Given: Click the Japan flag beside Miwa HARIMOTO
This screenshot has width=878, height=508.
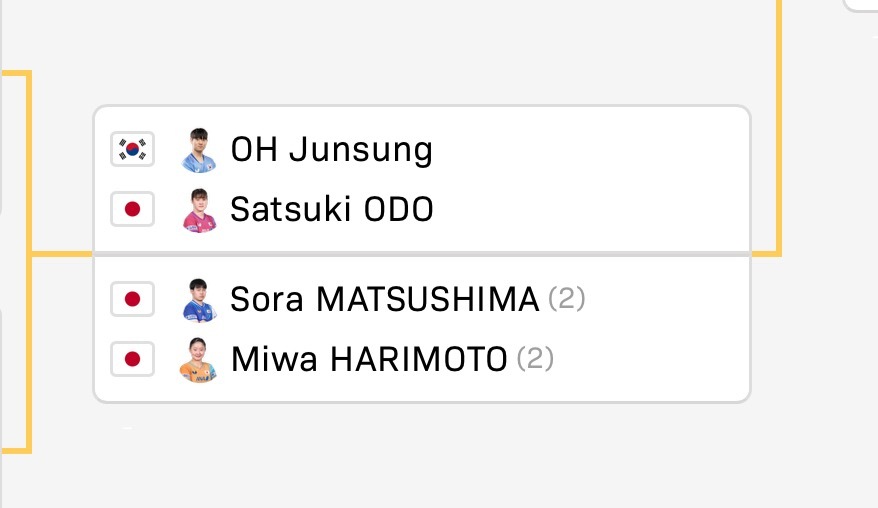Looking at the screenshot, I should [x=132, y=359].
